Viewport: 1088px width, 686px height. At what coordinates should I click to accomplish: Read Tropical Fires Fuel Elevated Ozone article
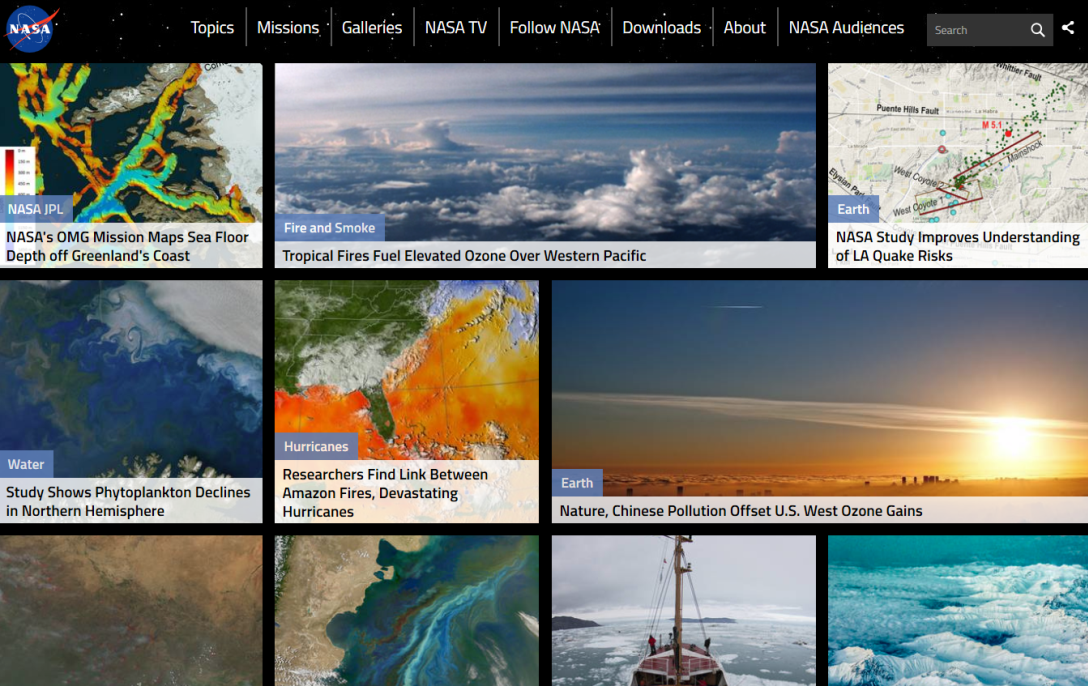pyautogui.click(x=464, y=256)
